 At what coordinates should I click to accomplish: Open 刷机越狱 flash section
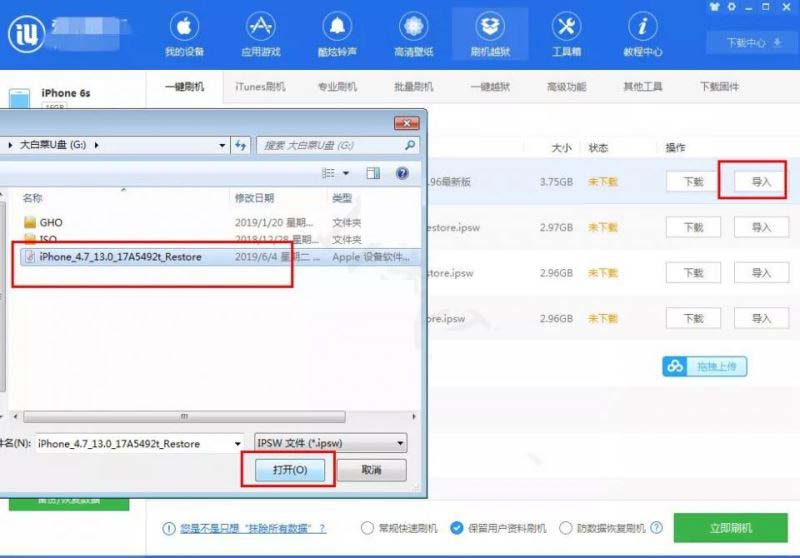pos(490,35)
